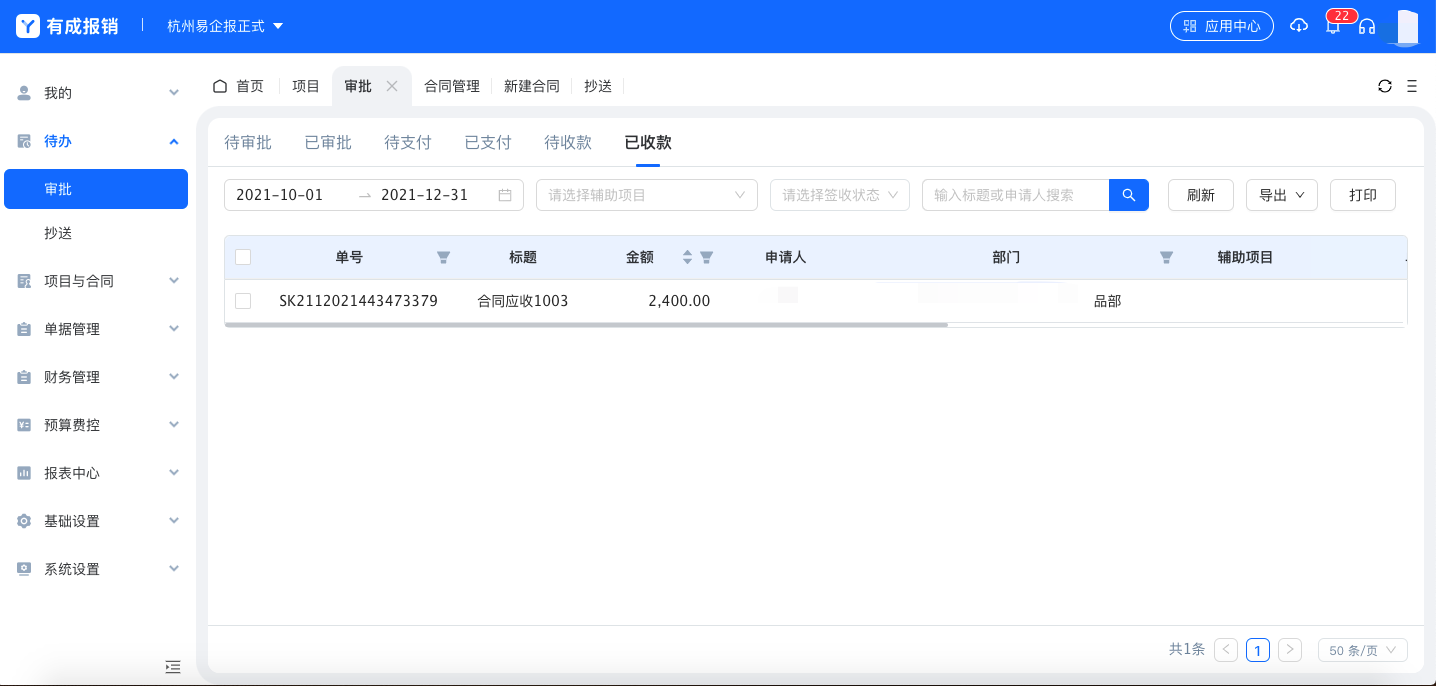
Task: Click the 单据管理 icon in sidebar
Action: [x=25, y=329]
